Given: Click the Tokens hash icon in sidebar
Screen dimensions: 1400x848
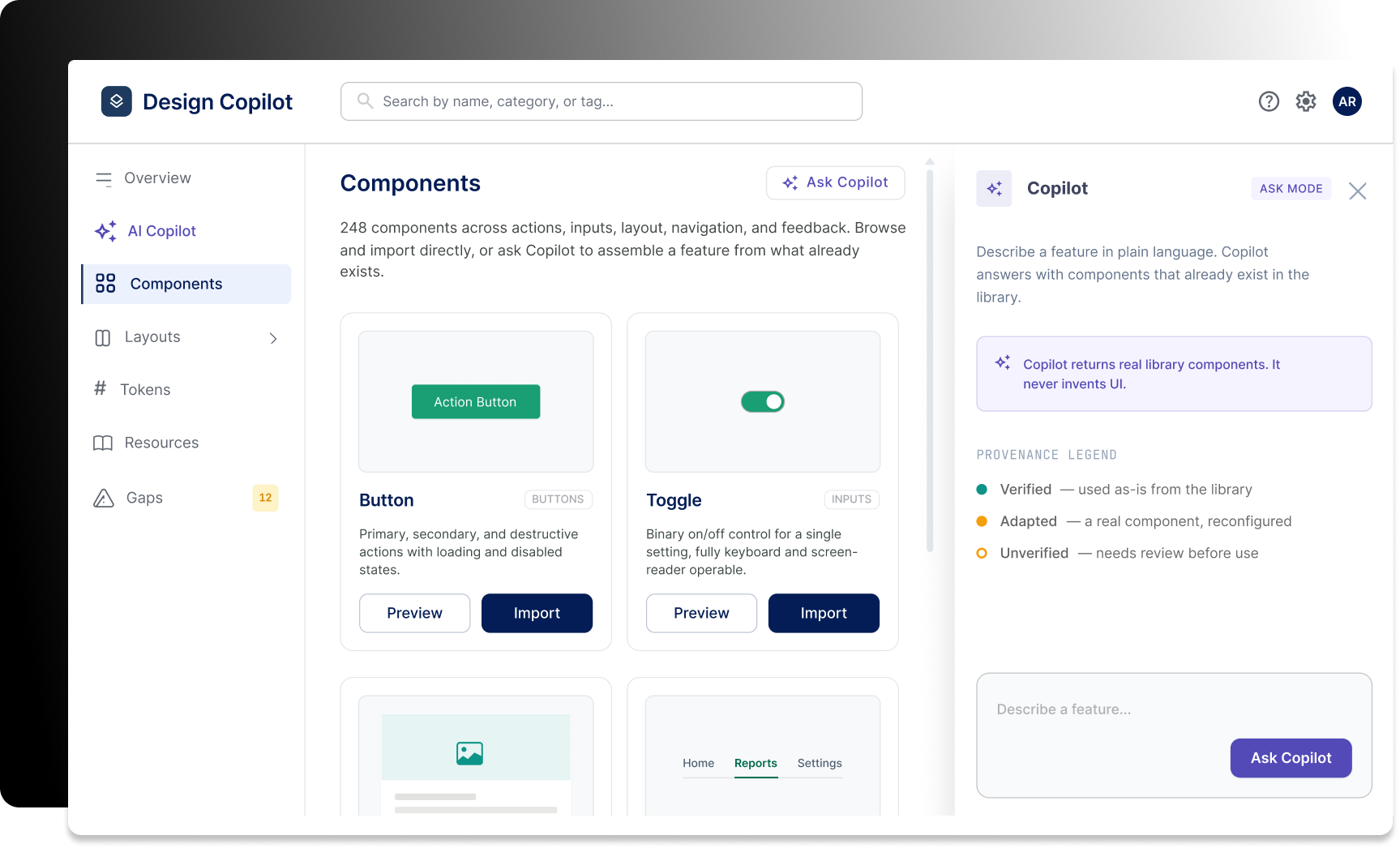Looking at the screenshot, I should pos(100,388).
